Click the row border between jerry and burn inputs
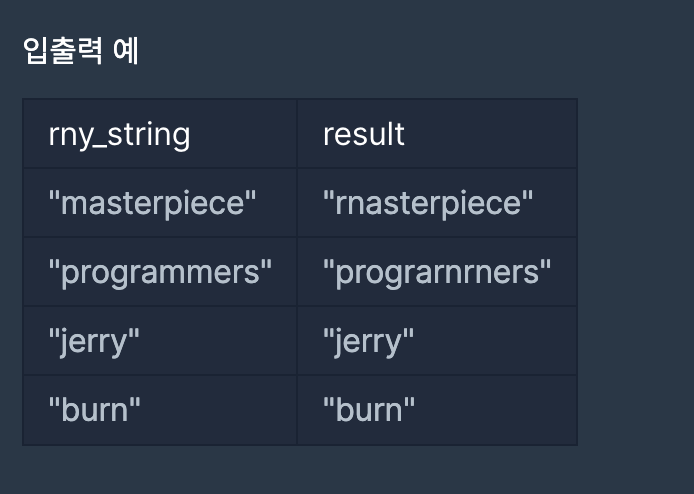Viewport: 694px width, 494px height. [160, 375]
